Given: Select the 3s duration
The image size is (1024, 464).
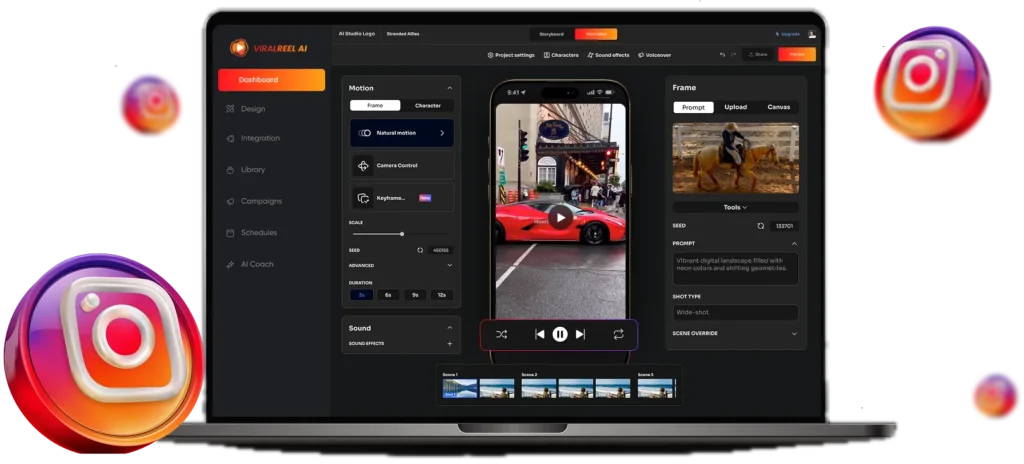Looking at the screenshot, I should 361,295.
